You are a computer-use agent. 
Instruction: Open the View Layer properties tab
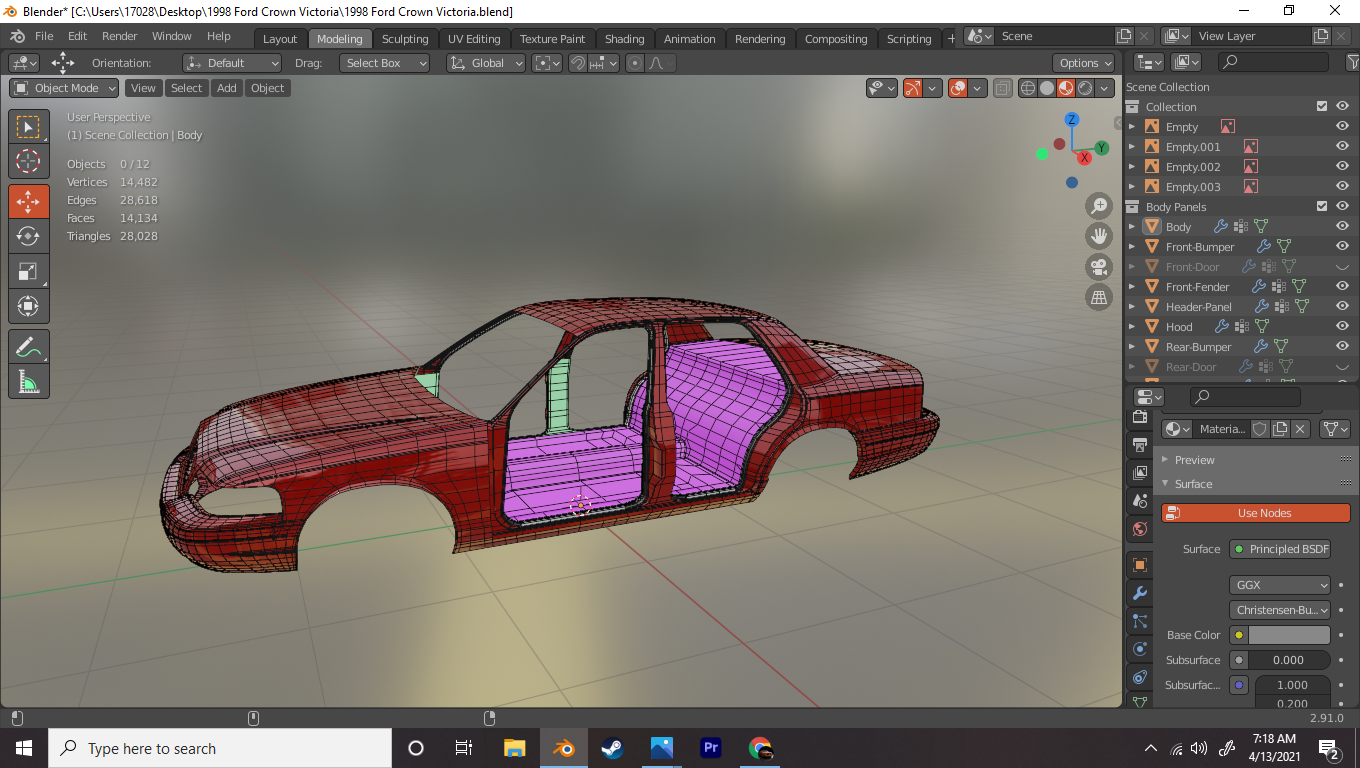click(x=1139, y=472)
